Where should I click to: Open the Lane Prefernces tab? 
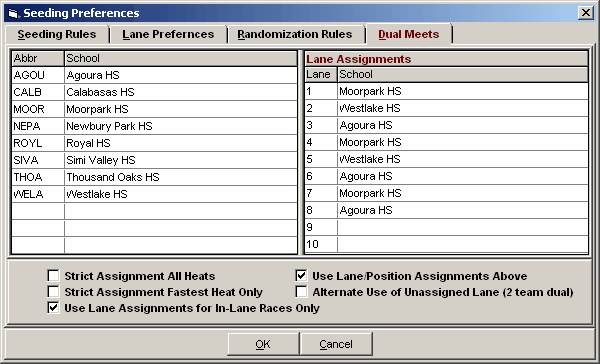[x=168, y=34]
